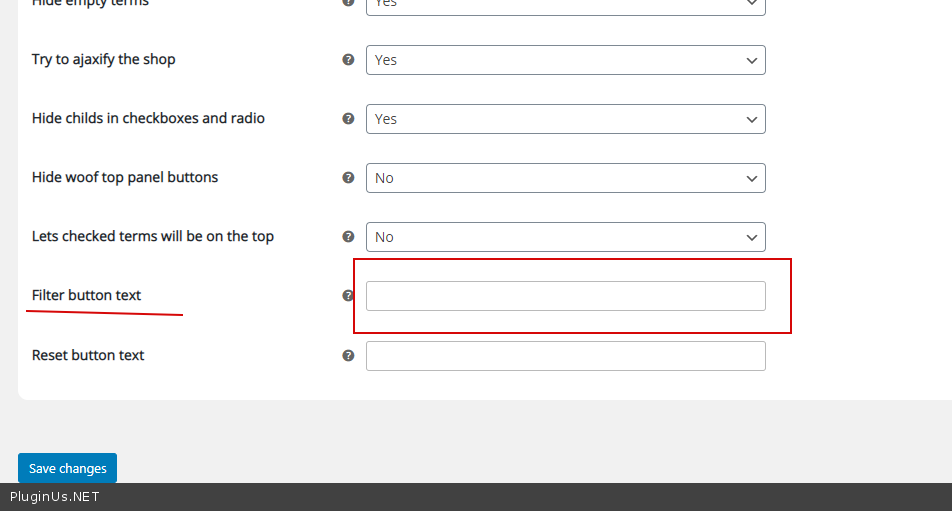Click the 'Try to ajaxify the shop' label
This screenshot has width=952, height=511.
pyautogui.click(x=103, y=59)
